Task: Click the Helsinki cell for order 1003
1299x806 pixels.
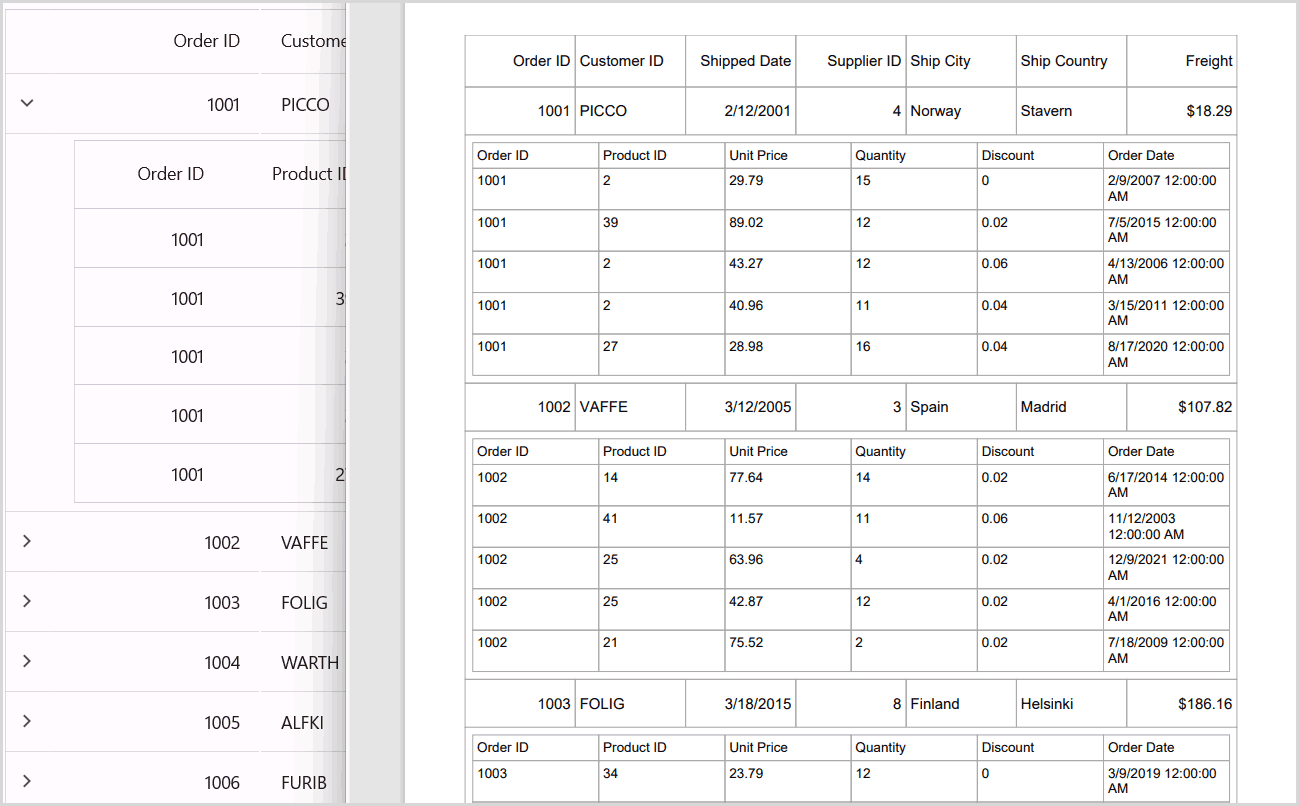Action: 1047,703
